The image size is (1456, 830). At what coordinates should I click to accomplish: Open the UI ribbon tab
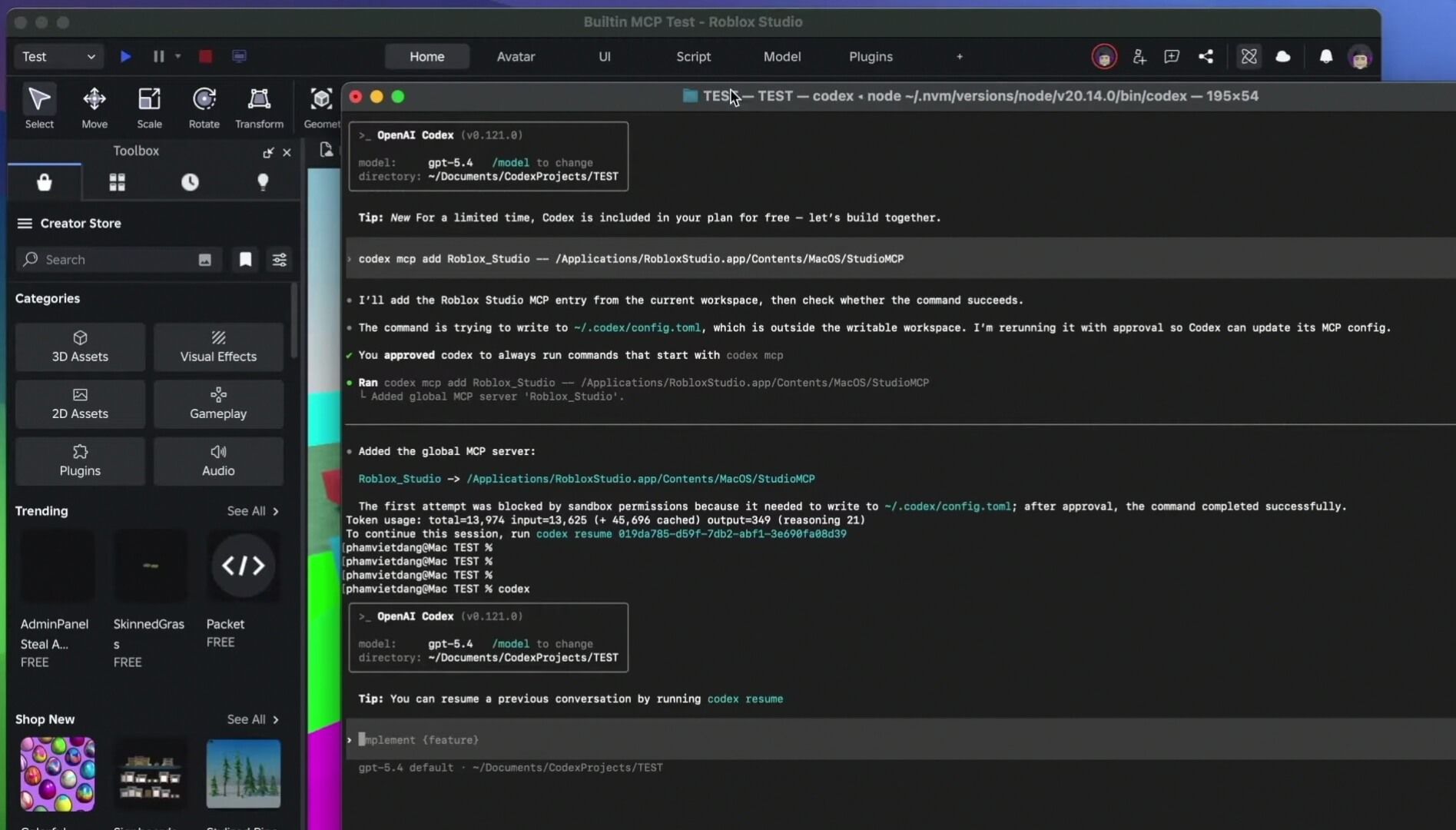tap(605, 56)
